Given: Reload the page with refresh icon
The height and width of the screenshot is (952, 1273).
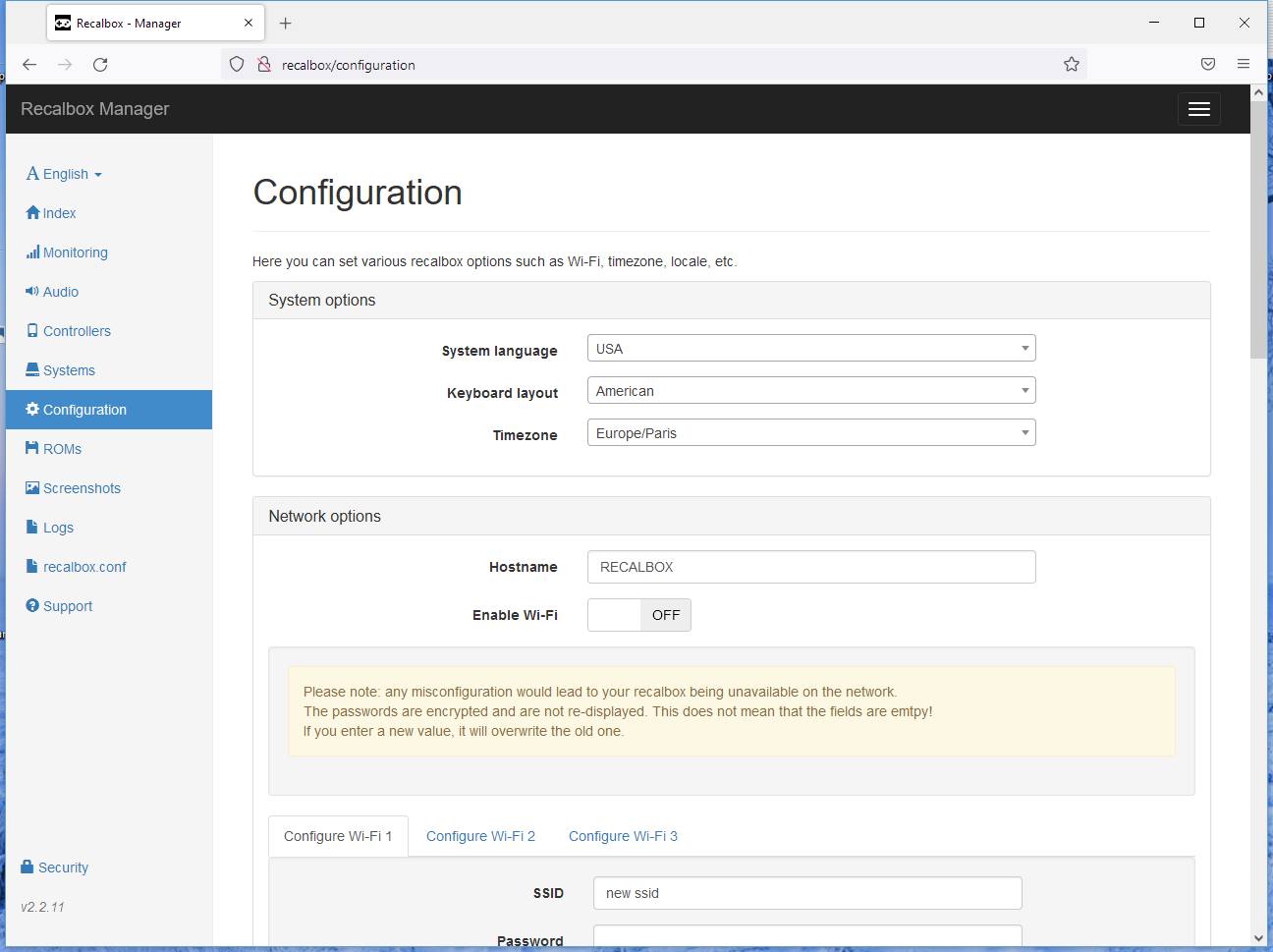Looking at the screenshot, I should tap(100, 65).
